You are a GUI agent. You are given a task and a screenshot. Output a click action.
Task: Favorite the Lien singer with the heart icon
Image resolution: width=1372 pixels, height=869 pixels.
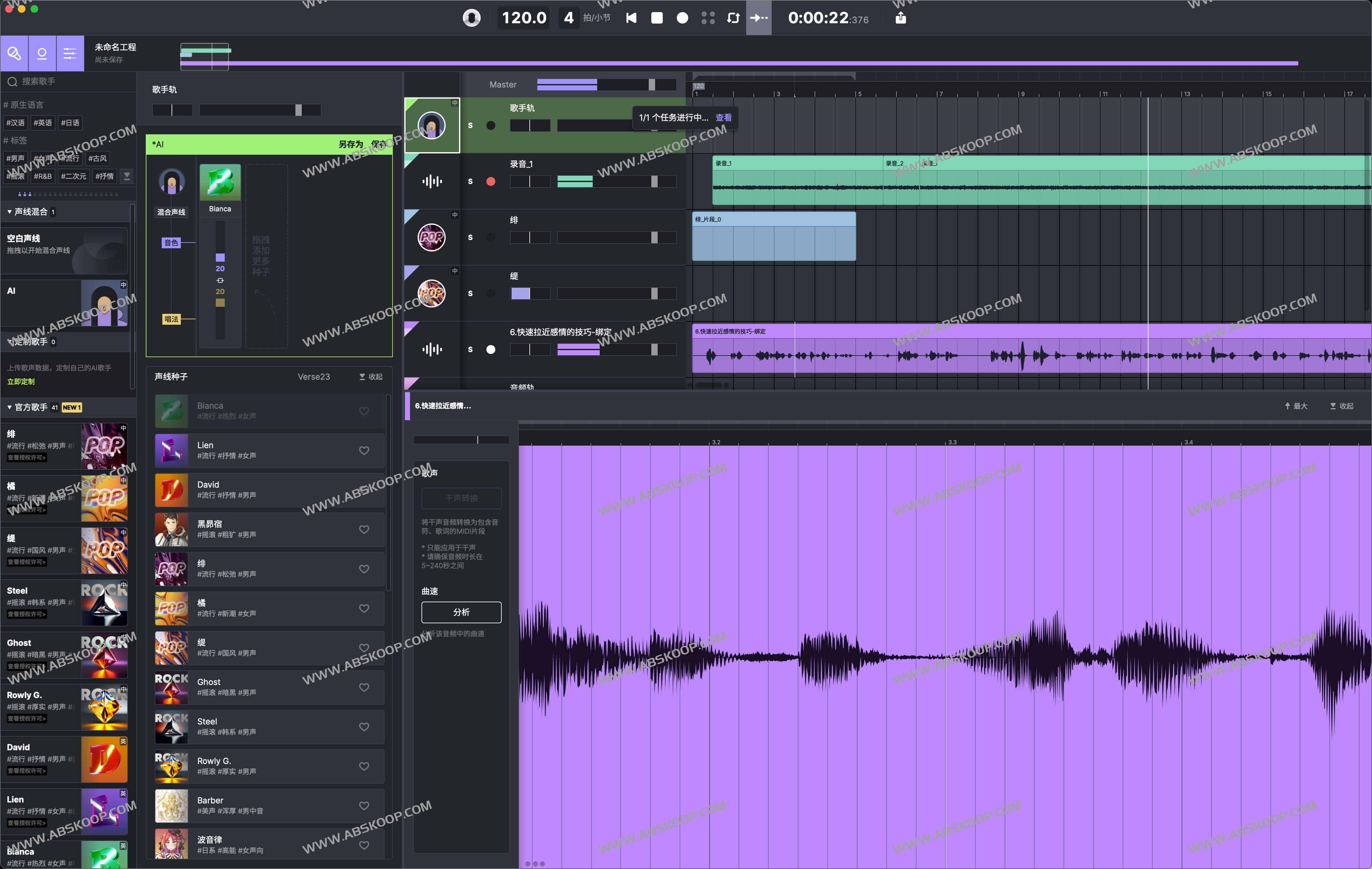[x=364, y=450]
